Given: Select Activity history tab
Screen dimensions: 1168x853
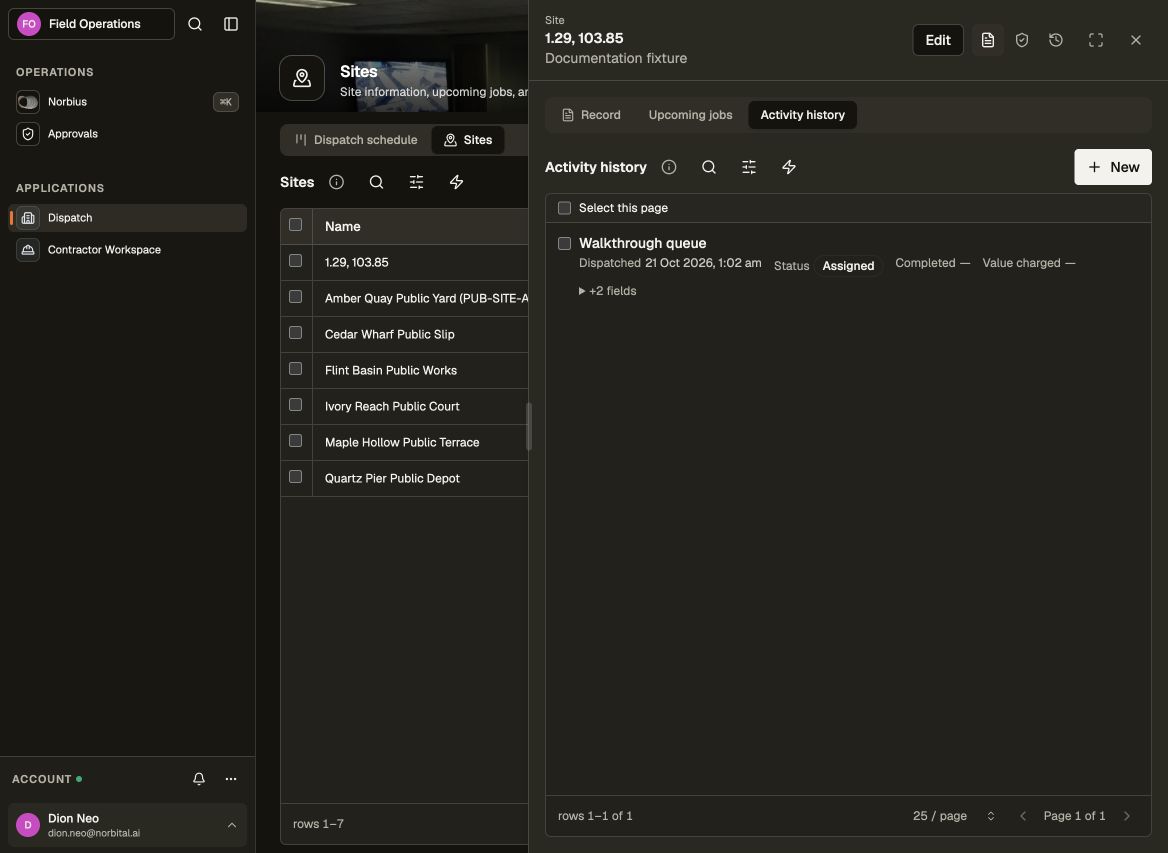Looking at the screenshot, I should pos(802,115).
